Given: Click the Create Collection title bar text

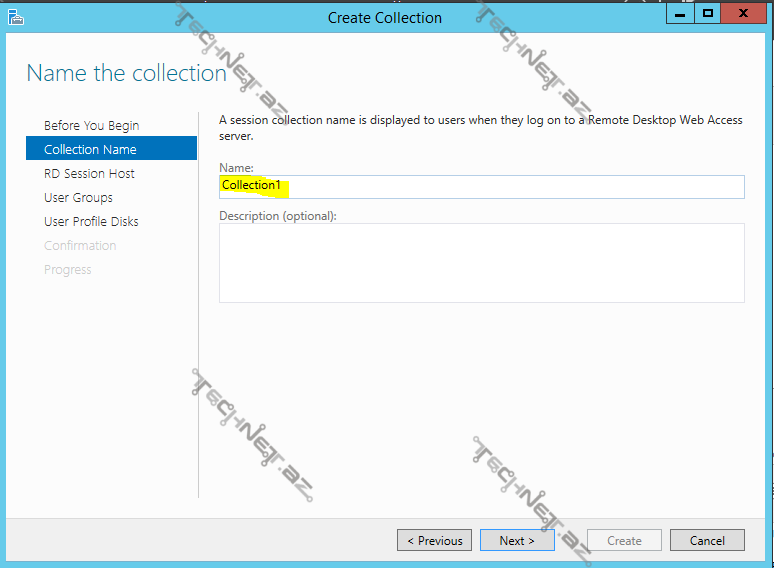Looking at the screenshot, I should point(385,17).
